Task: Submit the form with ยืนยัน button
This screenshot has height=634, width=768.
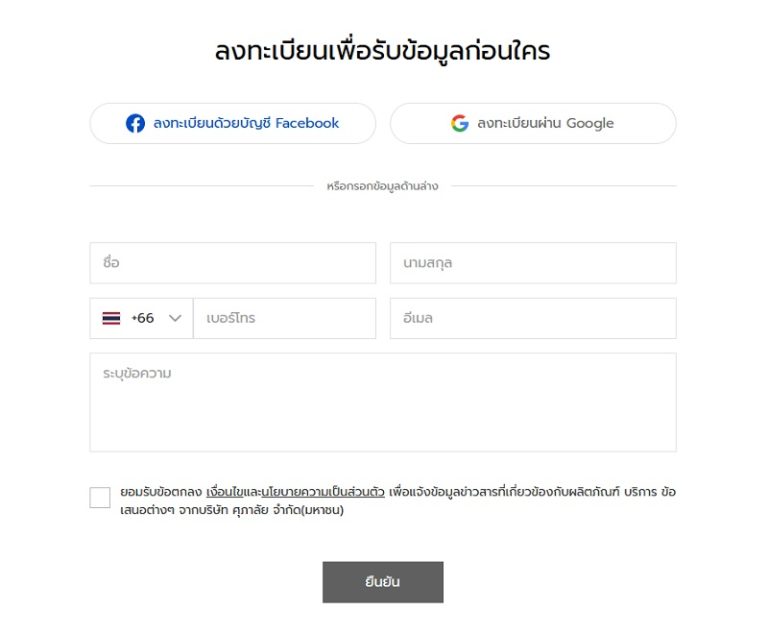Action: (383, 582)
